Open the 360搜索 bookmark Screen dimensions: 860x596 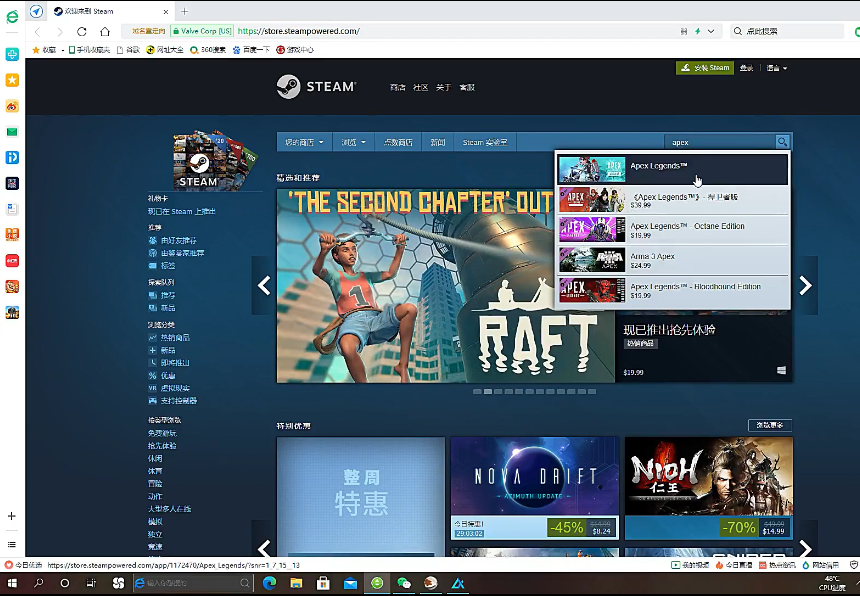pos(208,49)
